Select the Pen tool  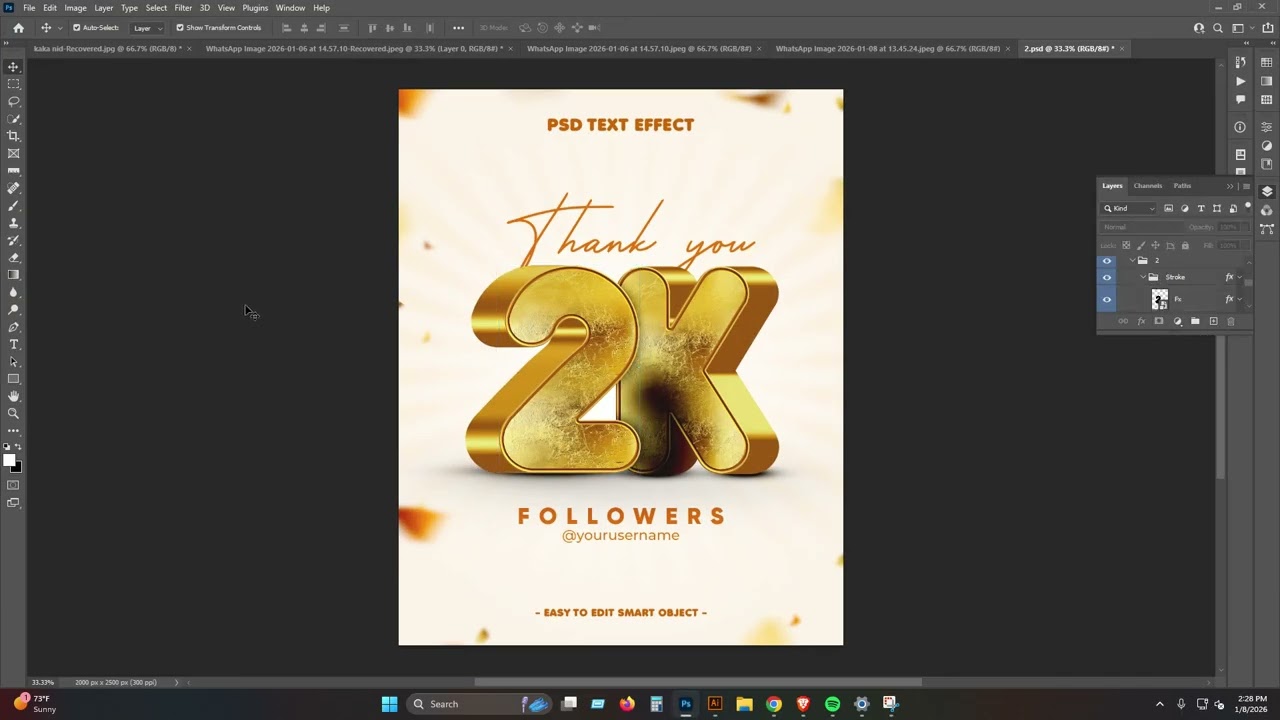point(13,327)
